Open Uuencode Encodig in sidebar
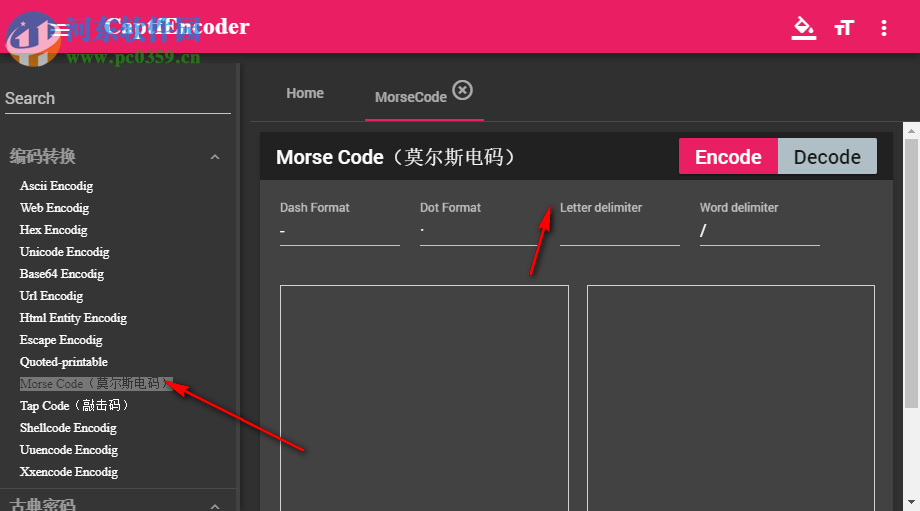This screenshot has width=920, height=511. (x=69, y=450)
